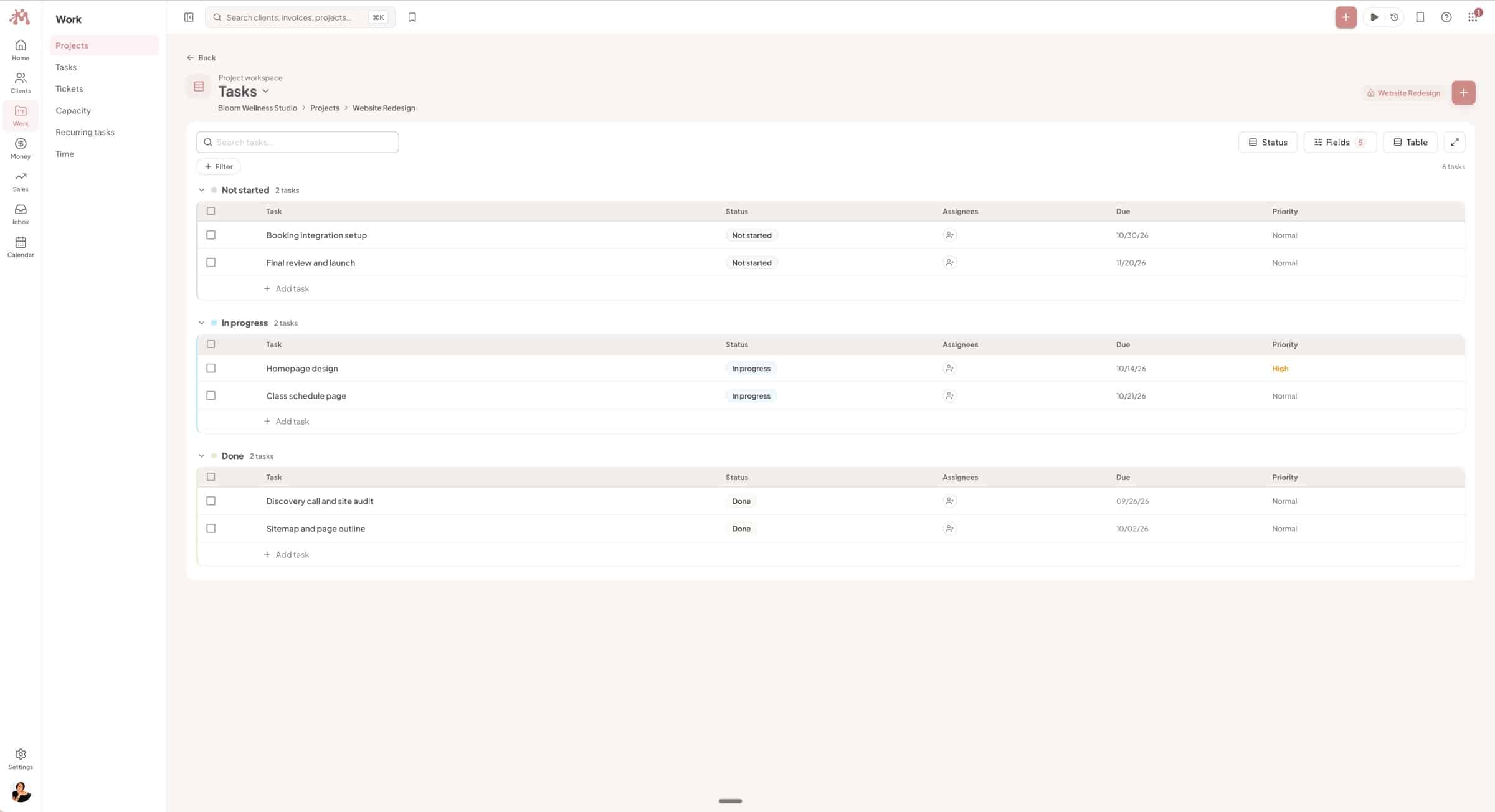Open Projects breadcrumb link
This screenshot has height=812, width=1495.
pos(325,108)
